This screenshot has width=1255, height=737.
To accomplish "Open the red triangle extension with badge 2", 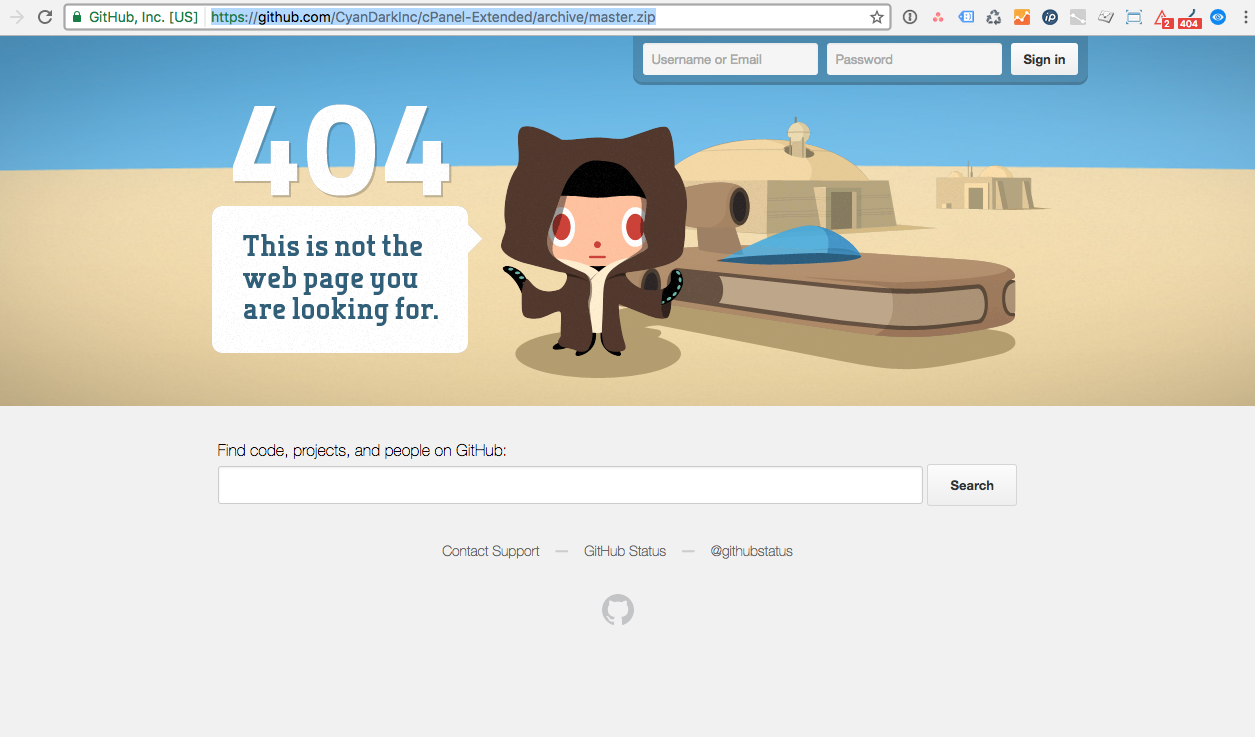I will (x=1163, y=18).
